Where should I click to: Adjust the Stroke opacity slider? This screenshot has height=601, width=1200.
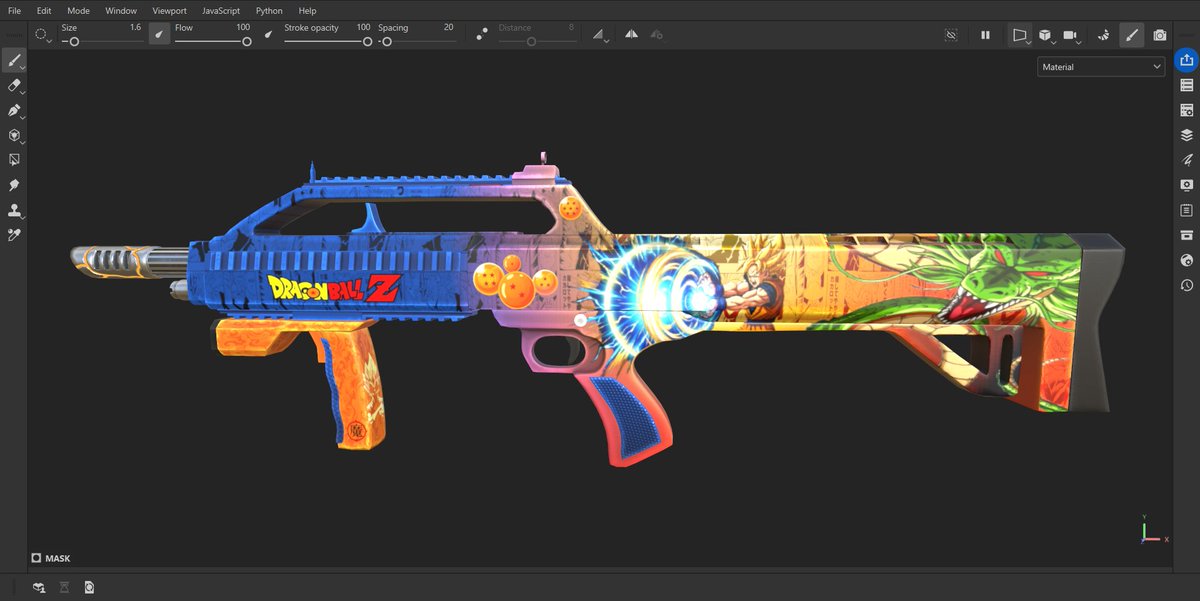[327, 42]
